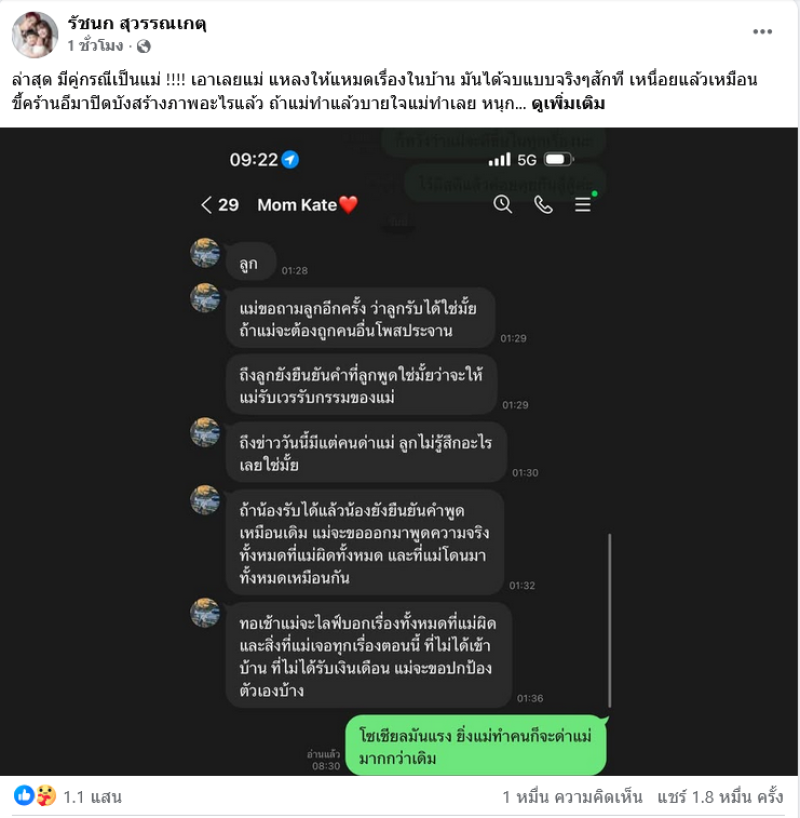Click the poster name รัชนก สุวรรณเกตุ
The width and height of the screenshot is (800, 818).
coord(137,23)
